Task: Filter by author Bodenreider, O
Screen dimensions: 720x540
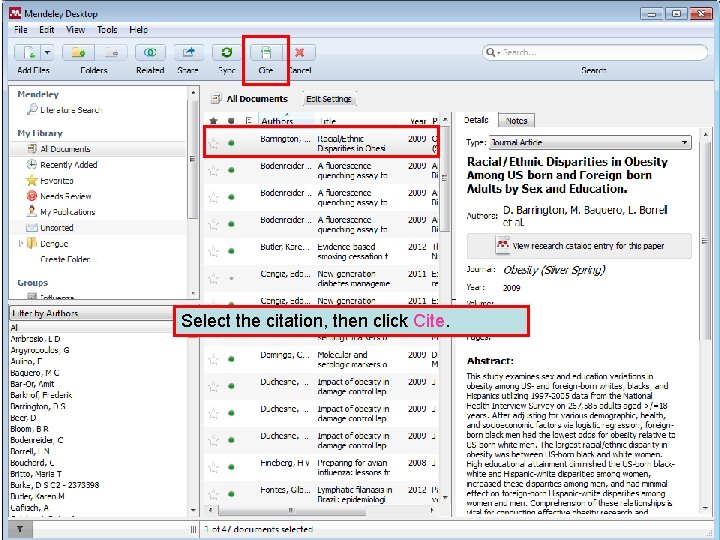Action: click(37, 440)
